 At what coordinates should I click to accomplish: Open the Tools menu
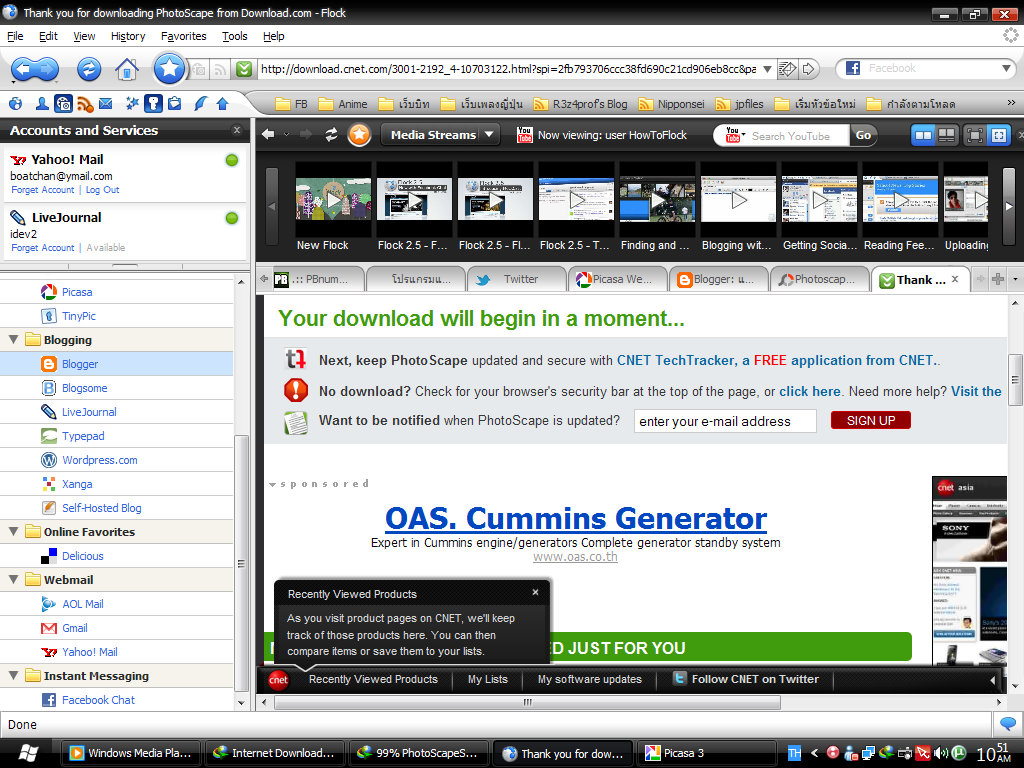pyautogui.click(x=234, y=36)
